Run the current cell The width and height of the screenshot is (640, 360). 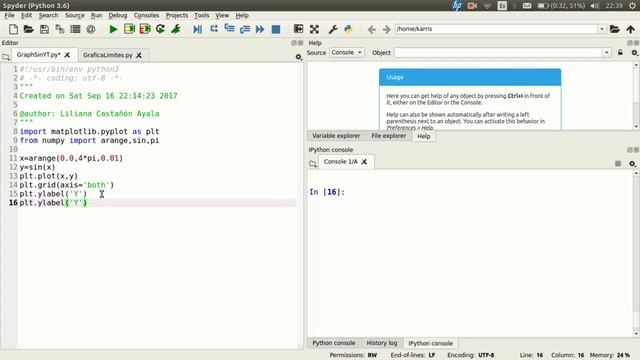pyautogui.click(x=129, y=29)
